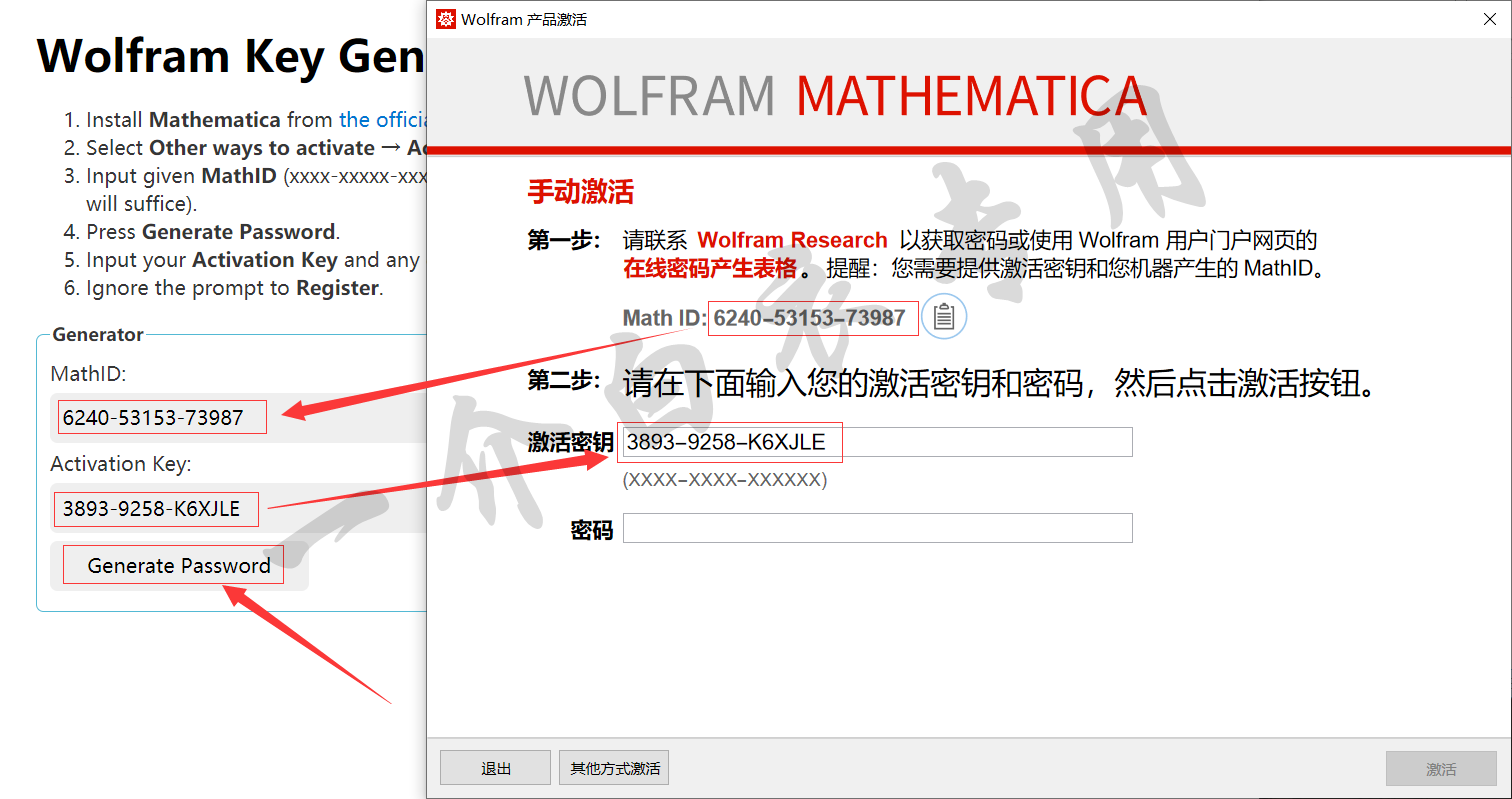
Task: Open the 在线密码产生表格 link
Action: [x=710, y=269]
